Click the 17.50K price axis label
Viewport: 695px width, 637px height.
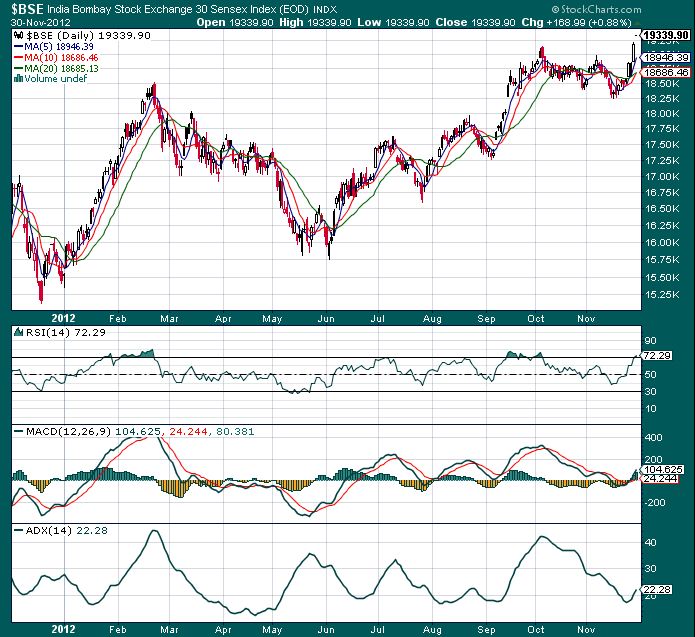coord(663,145)
